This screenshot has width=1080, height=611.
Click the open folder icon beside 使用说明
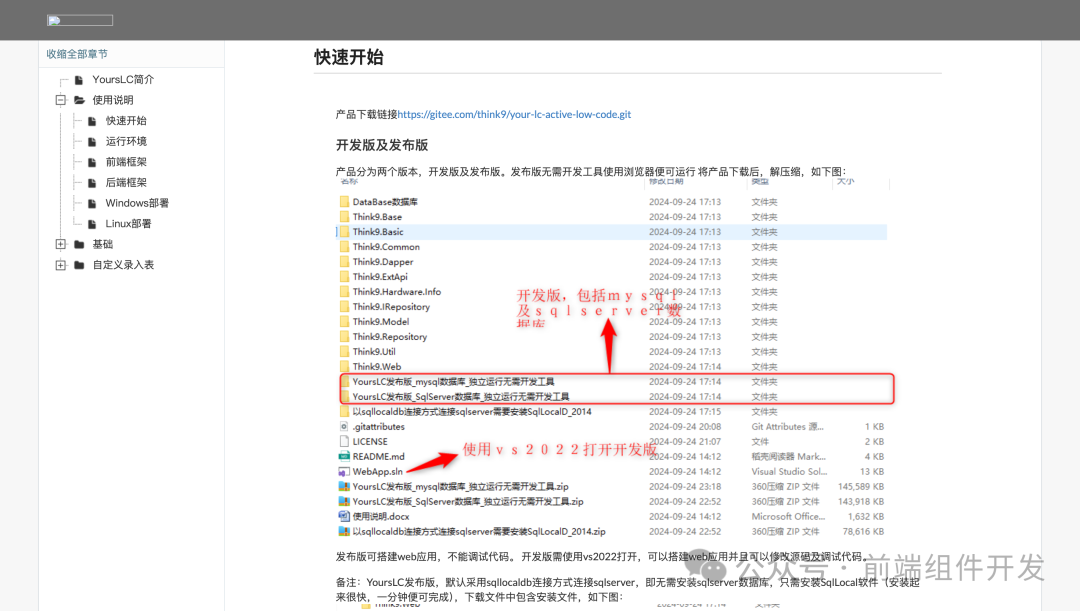click(79, 100)
